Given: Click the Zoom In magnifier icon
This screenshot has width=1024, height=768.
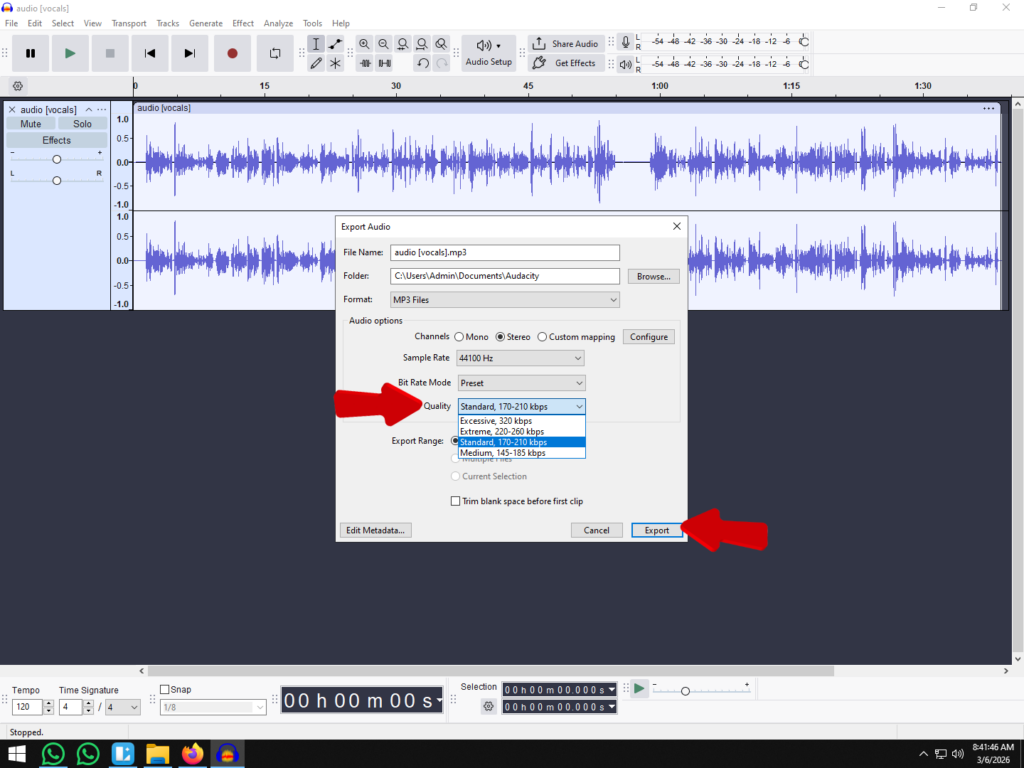Looking at the screenshot, I should coord(364,44).
